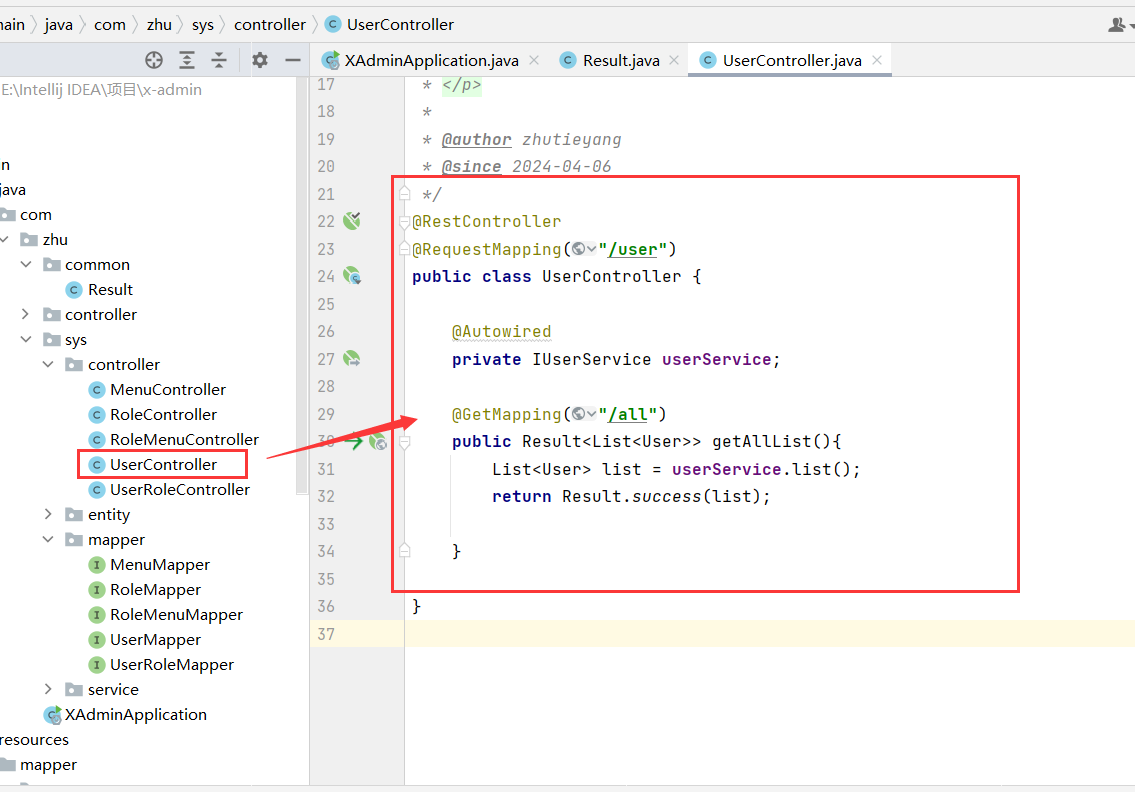Click the empty line 37 in editor
The image size is (1135, 792).
pos(769,633)
